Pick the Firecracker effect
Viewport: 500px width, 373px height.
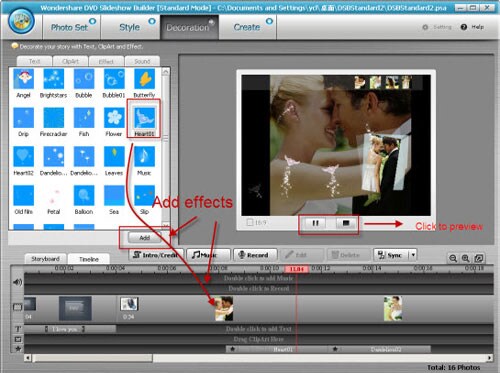53,118
